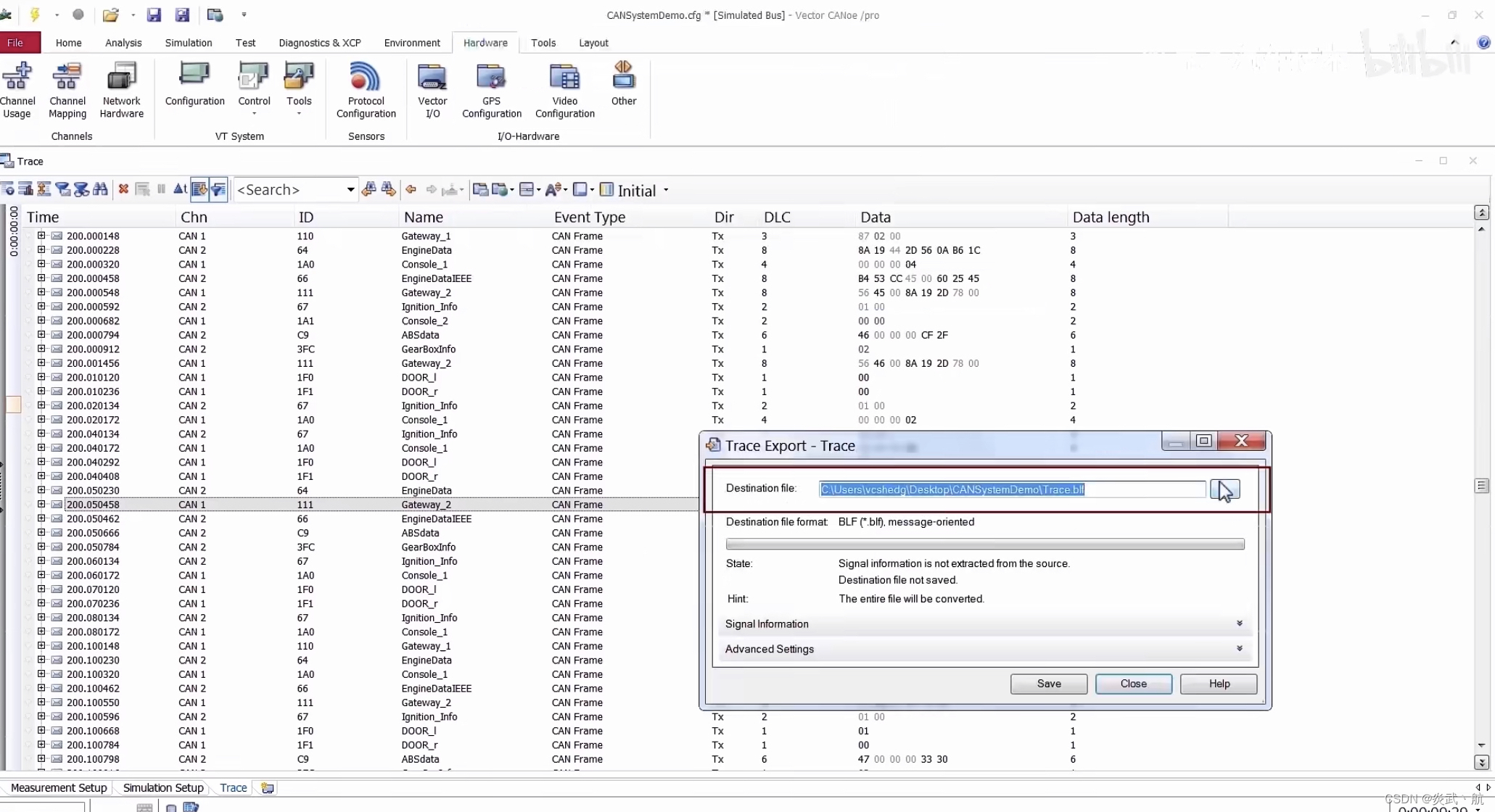Open Protocol Configuration for sensors
The height and width of the screenshot is (812, 1495).
[x=366, y=91]
